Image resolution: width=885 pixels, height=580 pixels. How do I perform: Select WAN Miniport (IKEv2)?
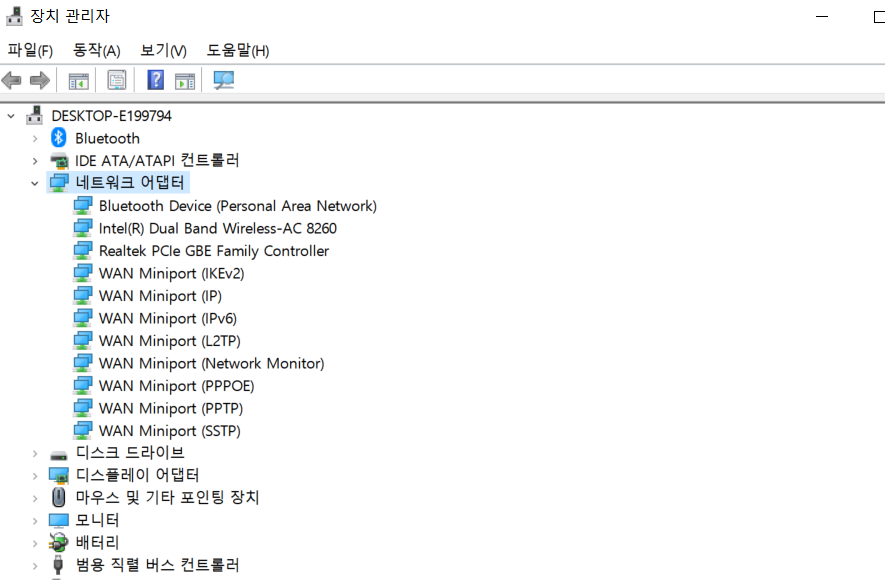(172, 273)
